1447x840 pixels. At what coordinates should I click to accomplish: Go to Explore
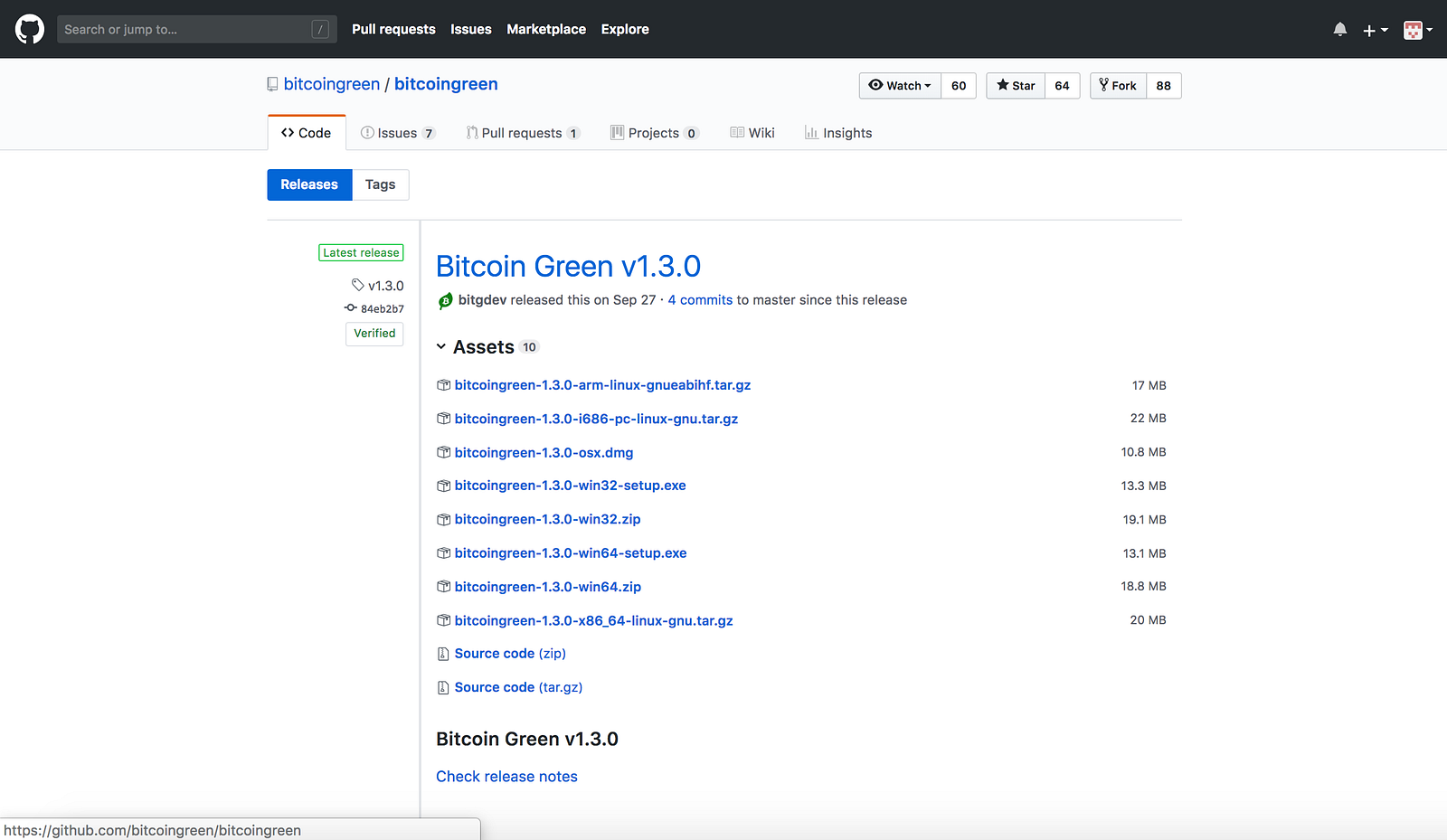(x=625, y=29)
